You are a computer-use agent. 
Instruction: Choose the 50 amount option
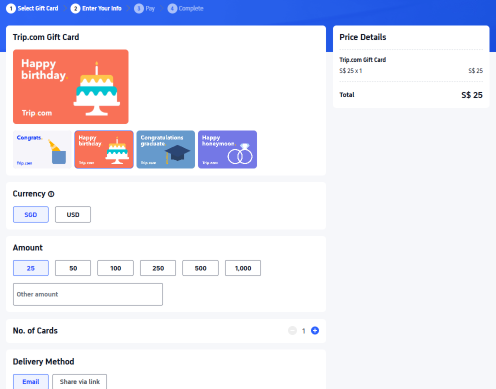(x=73, y=268)
